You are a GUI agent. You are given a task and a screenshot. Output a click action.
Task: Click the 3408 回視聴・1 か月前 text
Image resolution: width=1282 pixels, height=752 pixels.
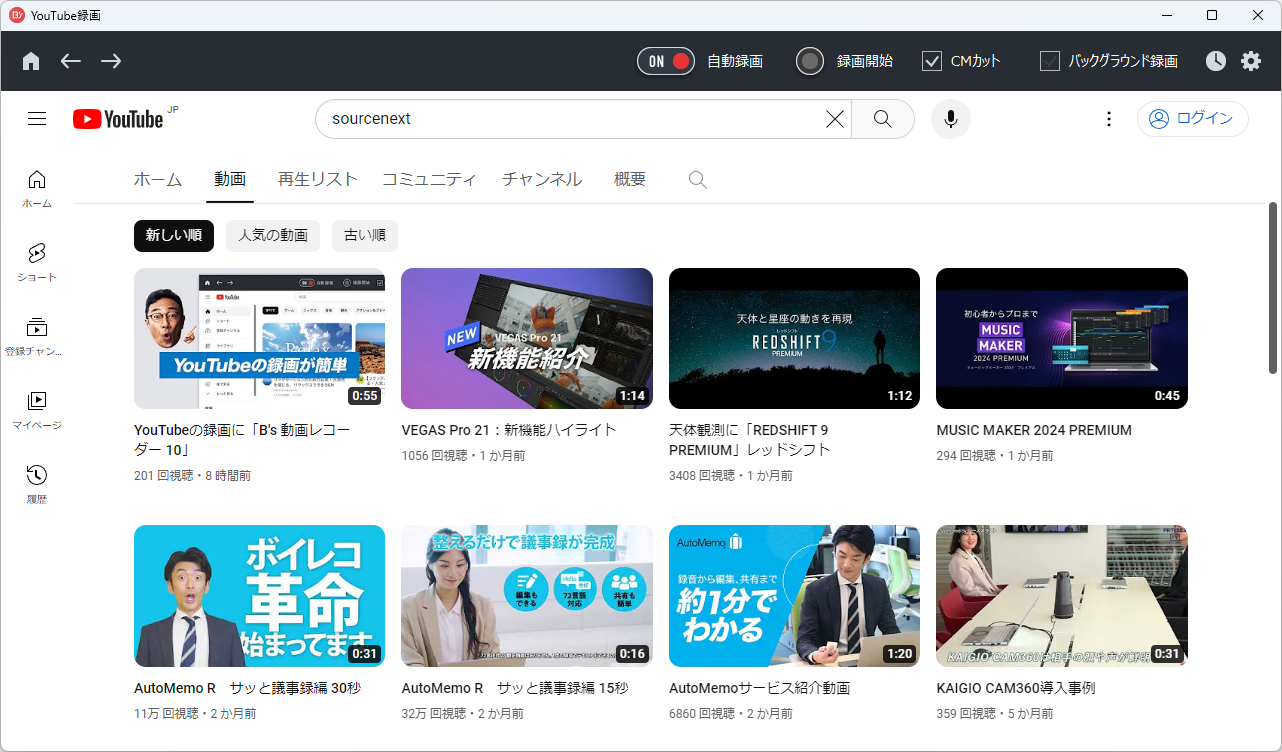click(731, 476)
